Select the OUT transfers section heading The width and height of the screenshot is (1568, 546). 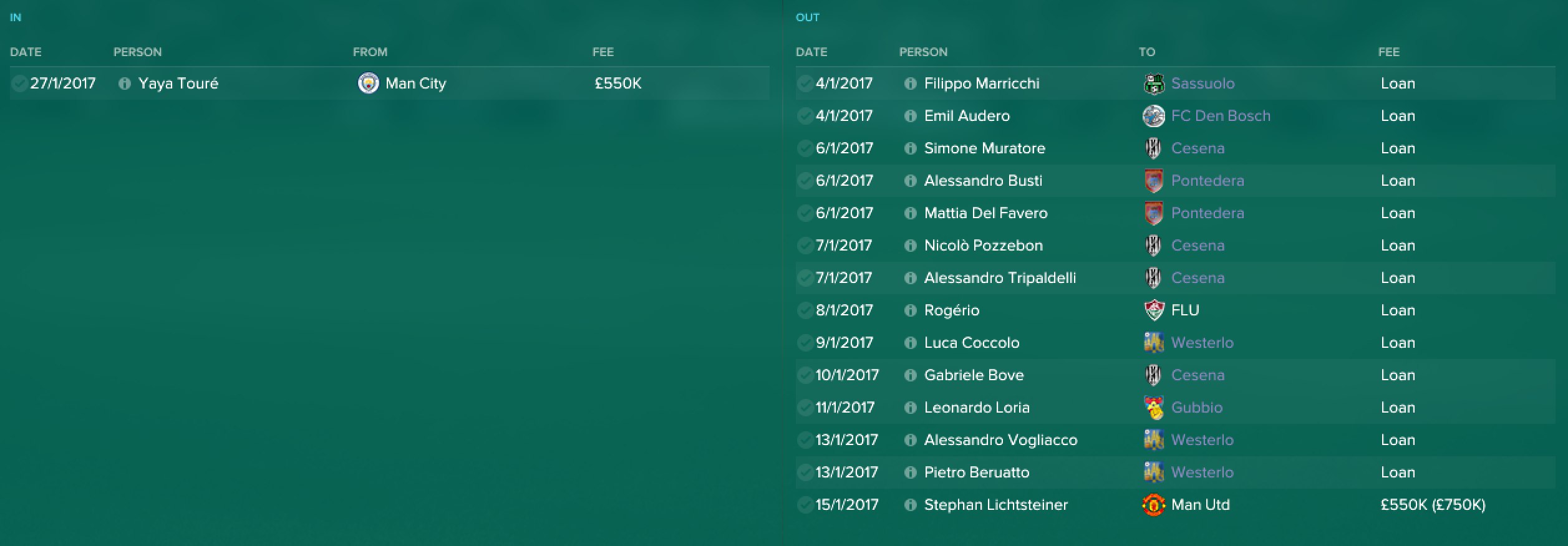[x=807, y=17]
